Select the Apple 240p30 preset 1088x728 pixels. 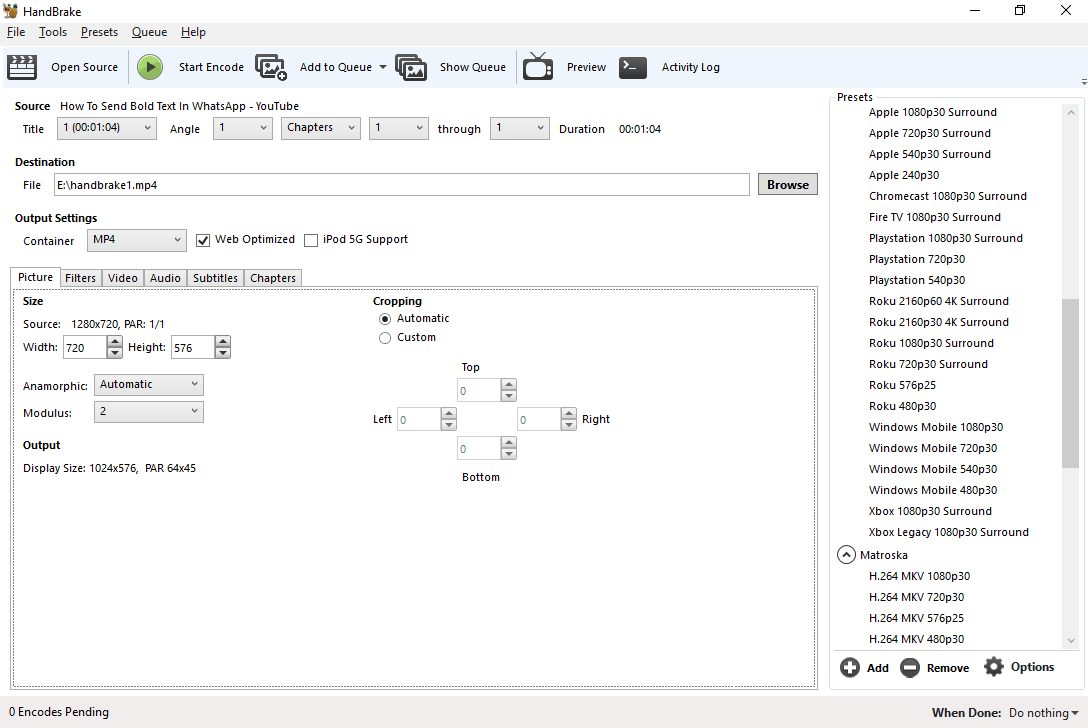click(903, 175)
